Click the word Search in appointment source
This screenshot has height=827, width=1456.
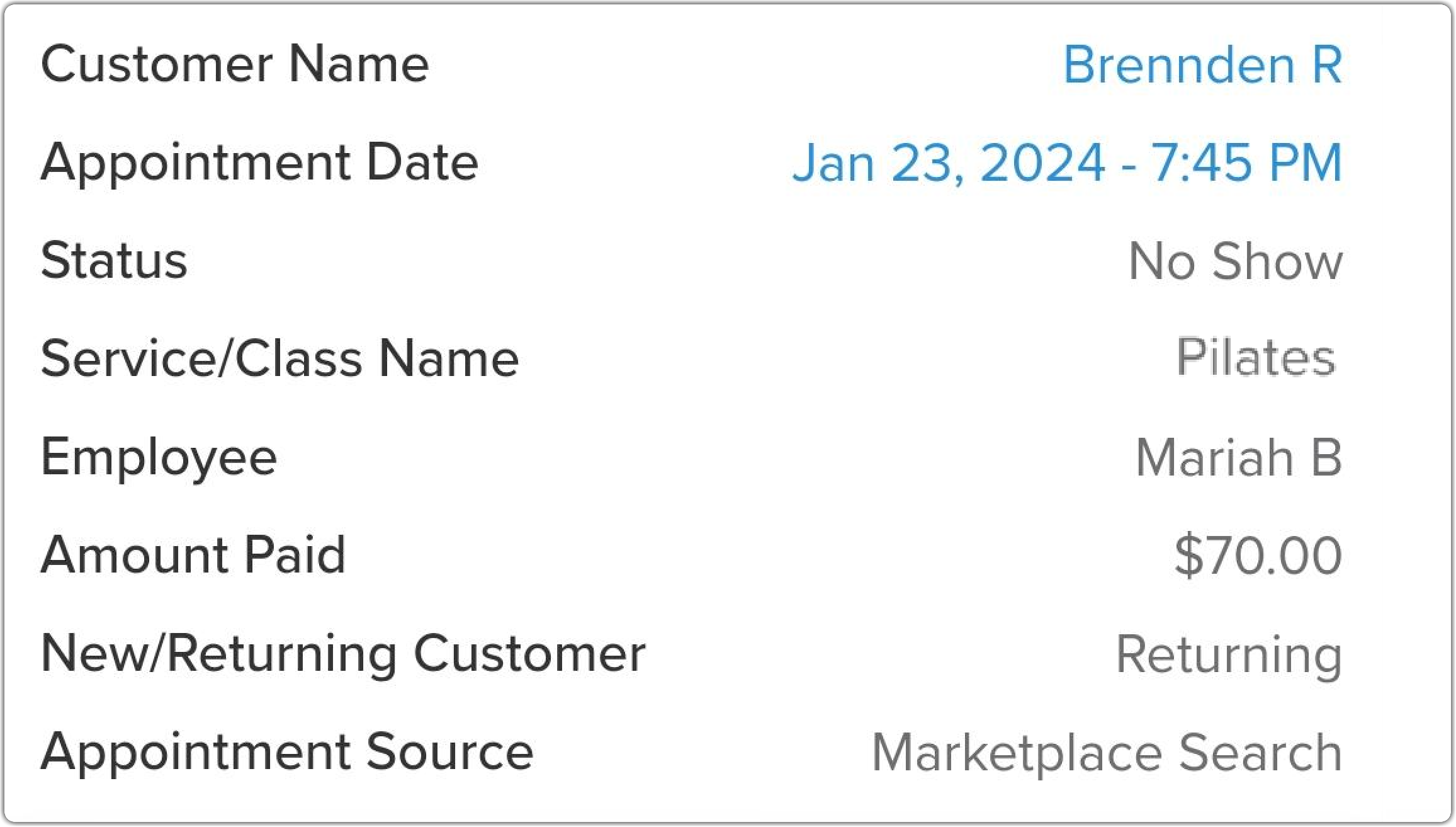click(1261, 752)
